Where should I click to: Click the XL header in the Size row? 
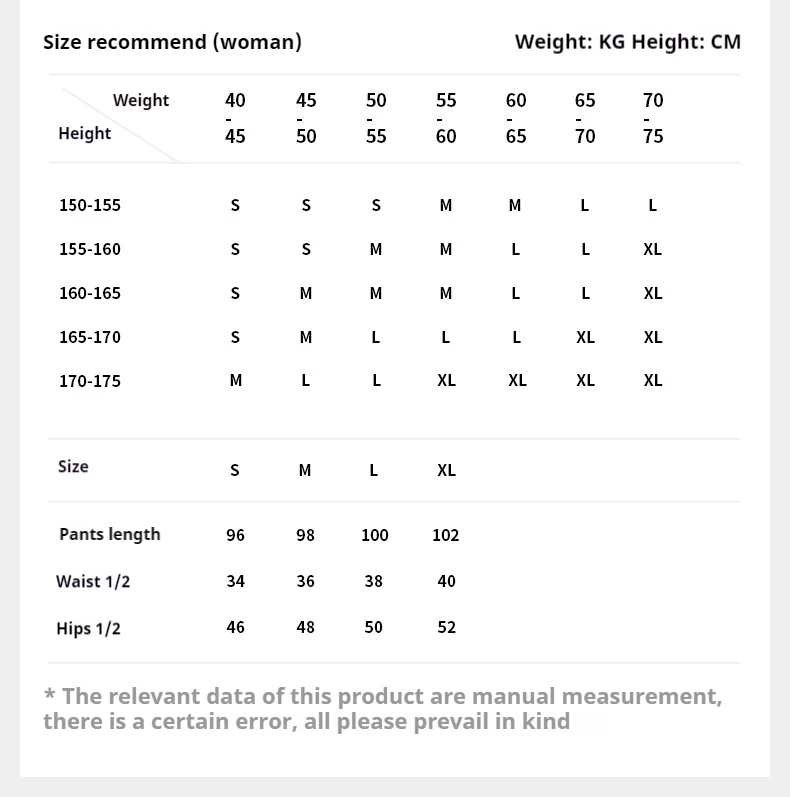coord(446,470)
